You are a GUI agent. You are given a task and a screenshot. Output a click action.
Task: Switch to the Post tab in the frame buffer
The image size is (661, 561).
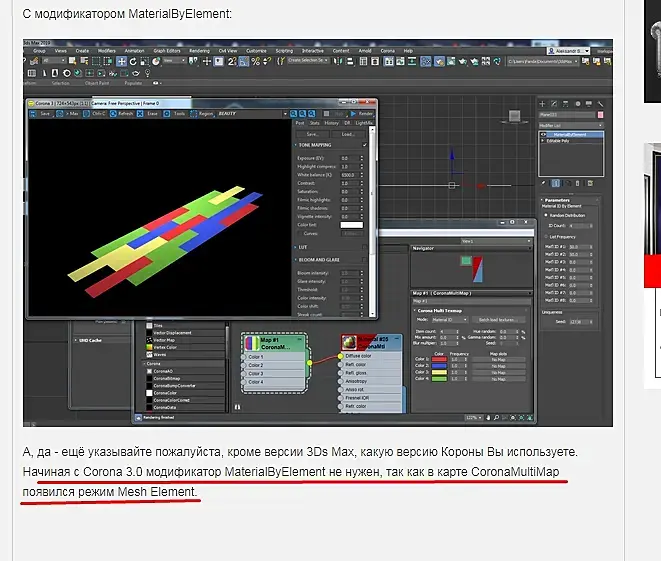click(x=300, y=123)
